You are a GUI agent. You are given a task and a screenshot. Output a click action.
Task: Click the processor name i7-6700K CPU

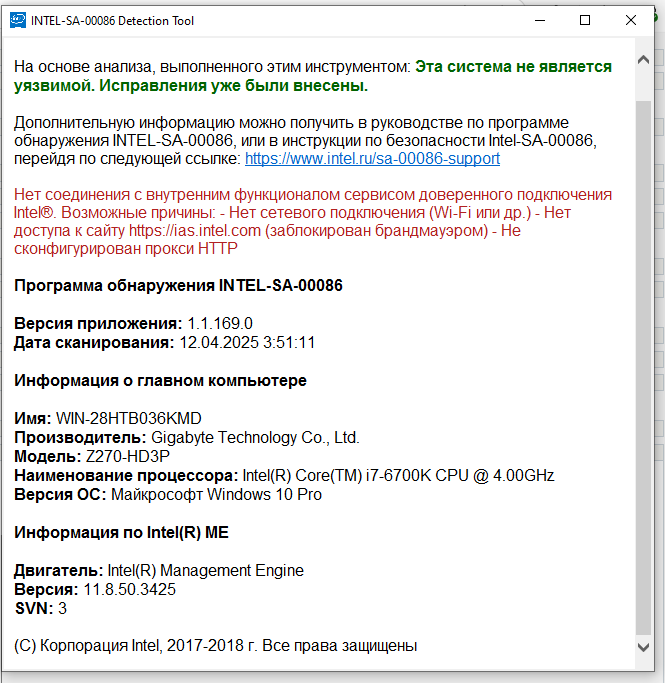click(x=398, y=475)
